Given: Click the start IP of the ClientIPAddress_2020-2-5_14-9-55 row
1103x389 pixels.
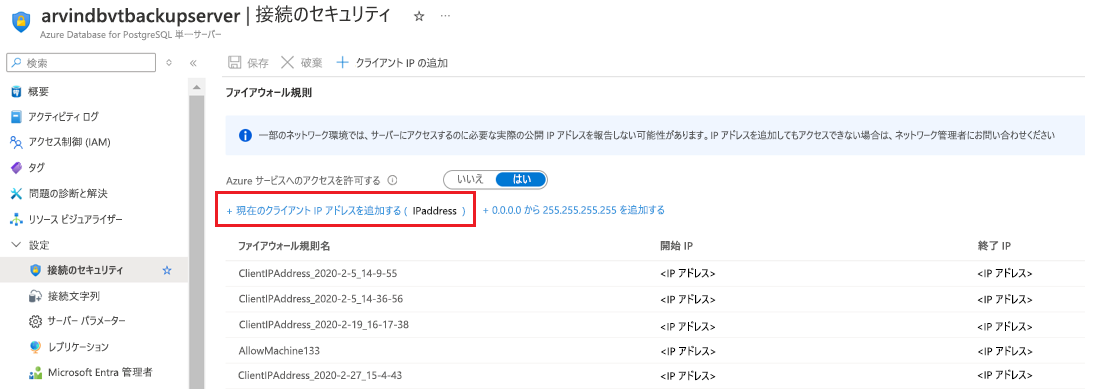Looking at the screenshot, I should [x=687, y=273].
